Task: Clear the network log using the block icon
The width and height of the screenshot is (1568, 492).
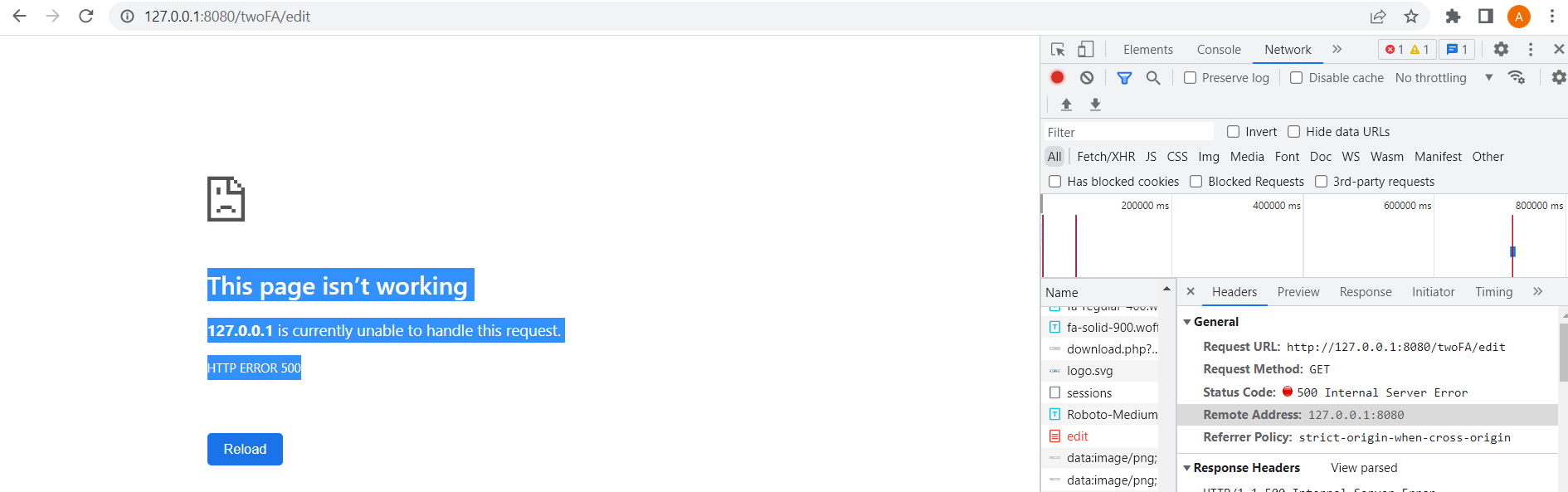Action: click(1086, 77)
